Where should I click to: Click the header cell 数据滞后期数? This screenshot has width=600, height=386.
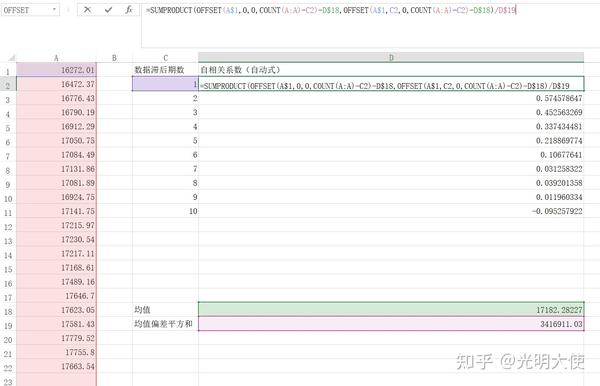tap(165, 70)
